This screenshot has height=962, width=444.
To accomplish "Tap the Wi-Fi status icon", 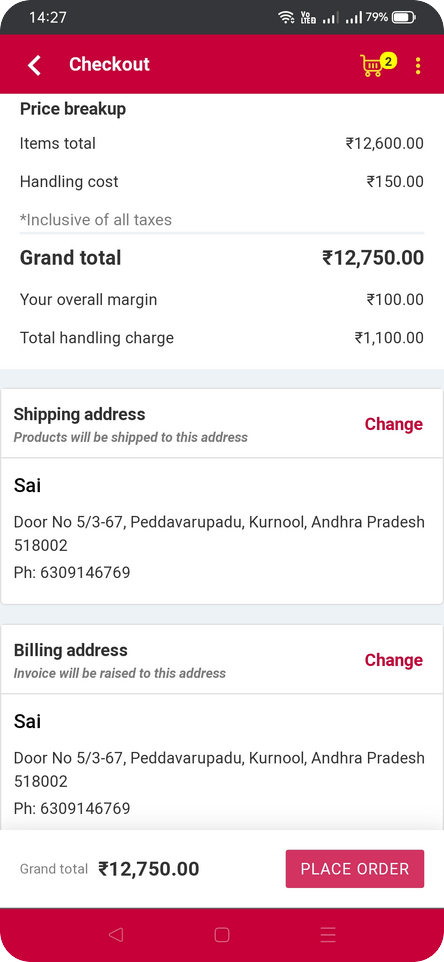I will click(286, 17).
